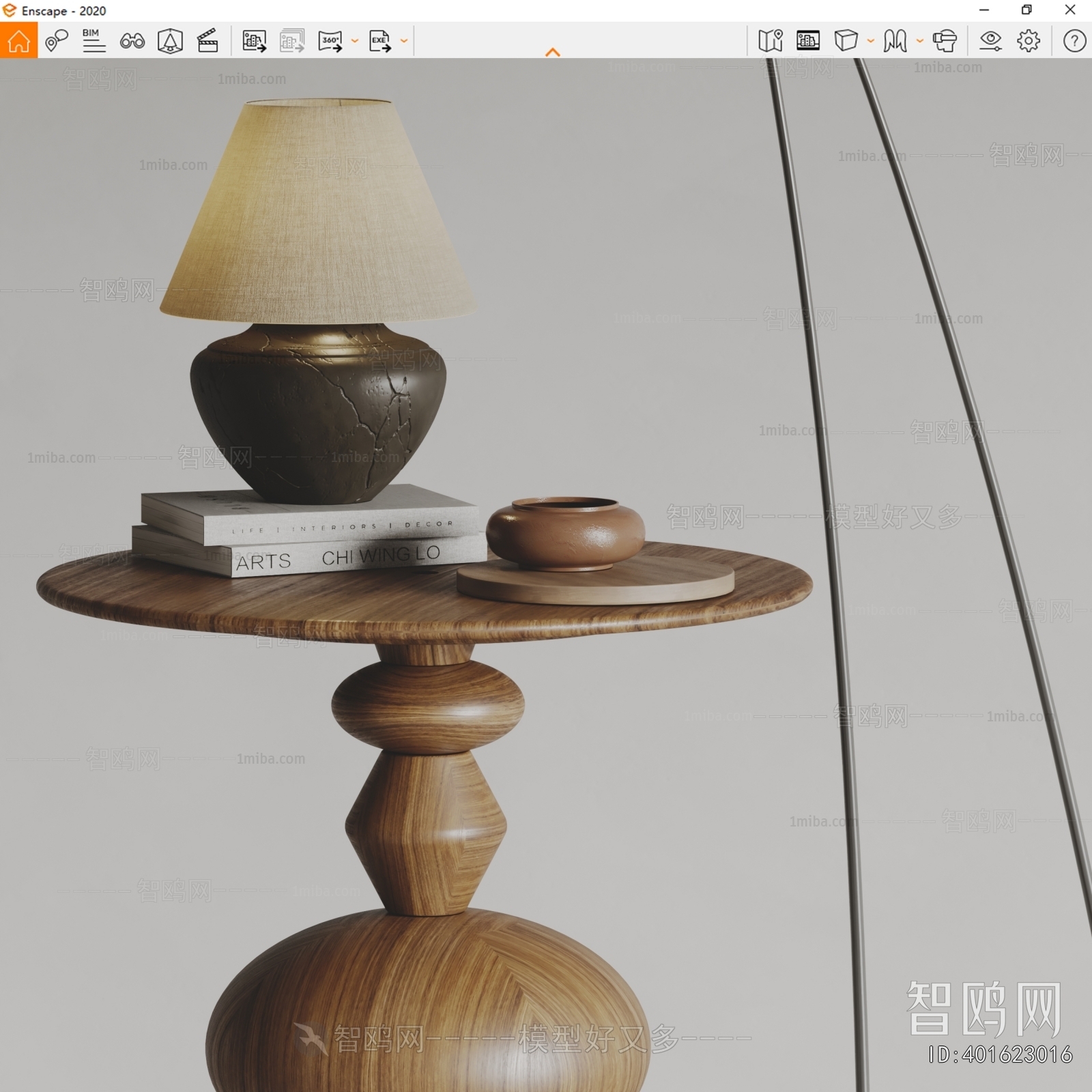Image resolution: width=1092 pixels, height=1092 pixels.
Task: Close the Enscape window
Action: tap(1070, 10)
